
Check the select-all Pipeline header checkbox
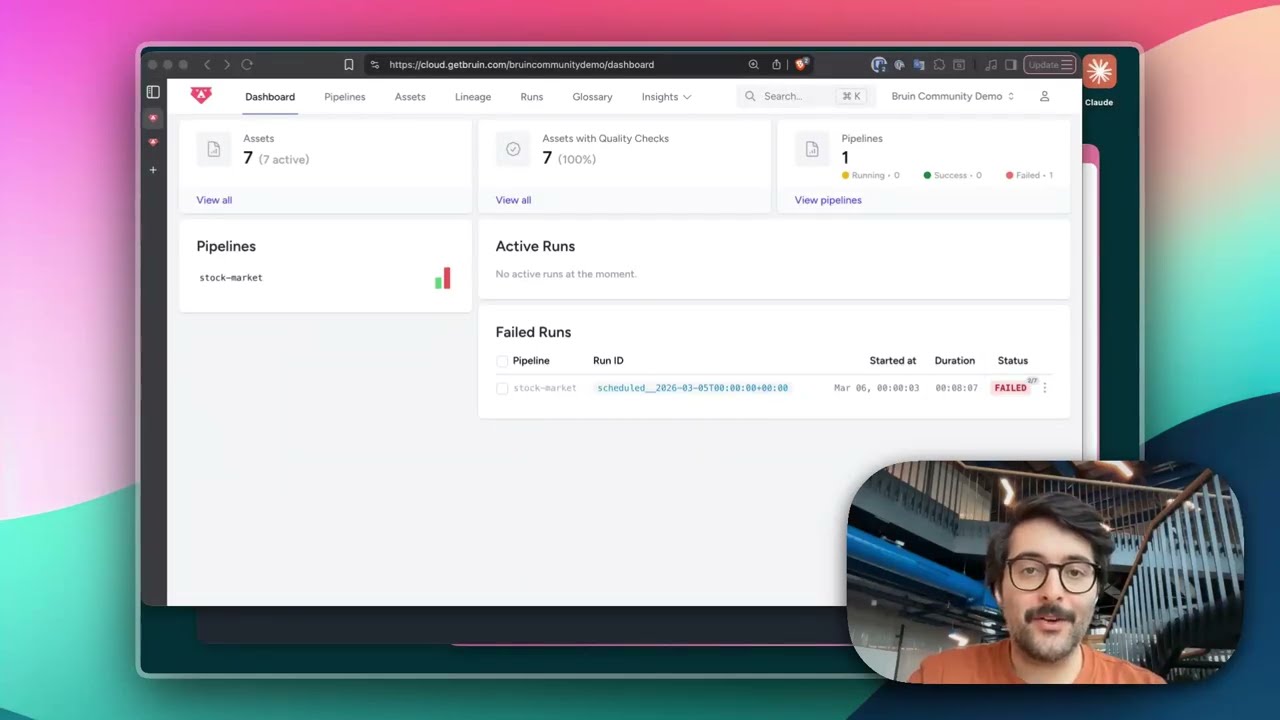point(502,361)
